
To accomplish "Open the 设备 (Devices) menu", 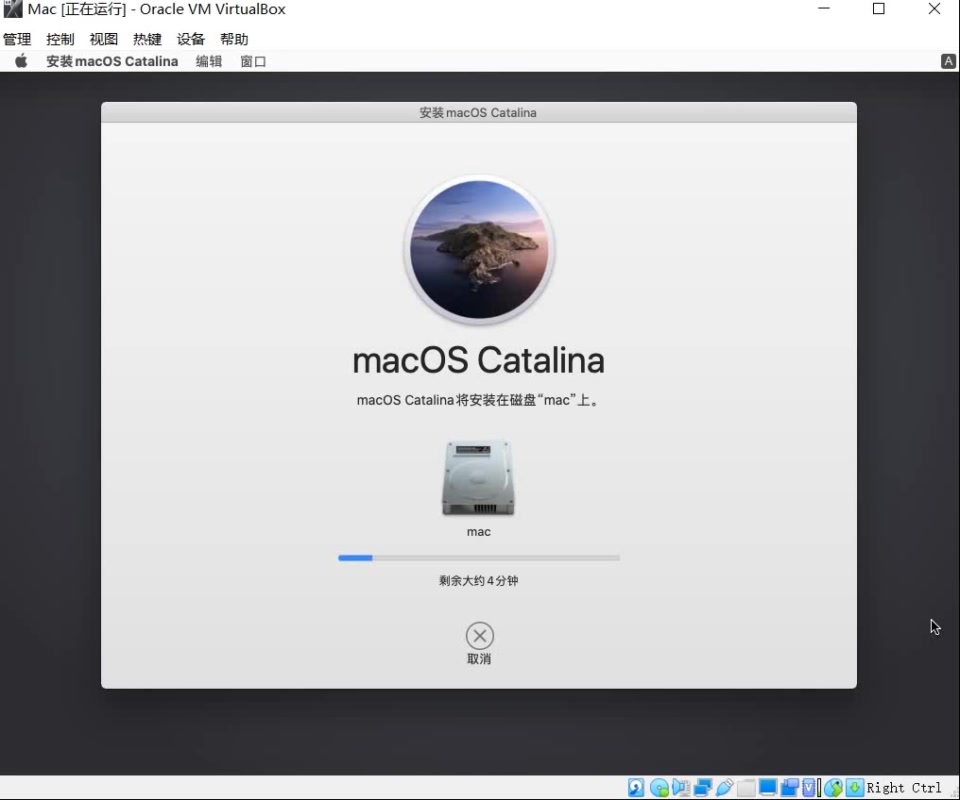I will click(190, 39).
